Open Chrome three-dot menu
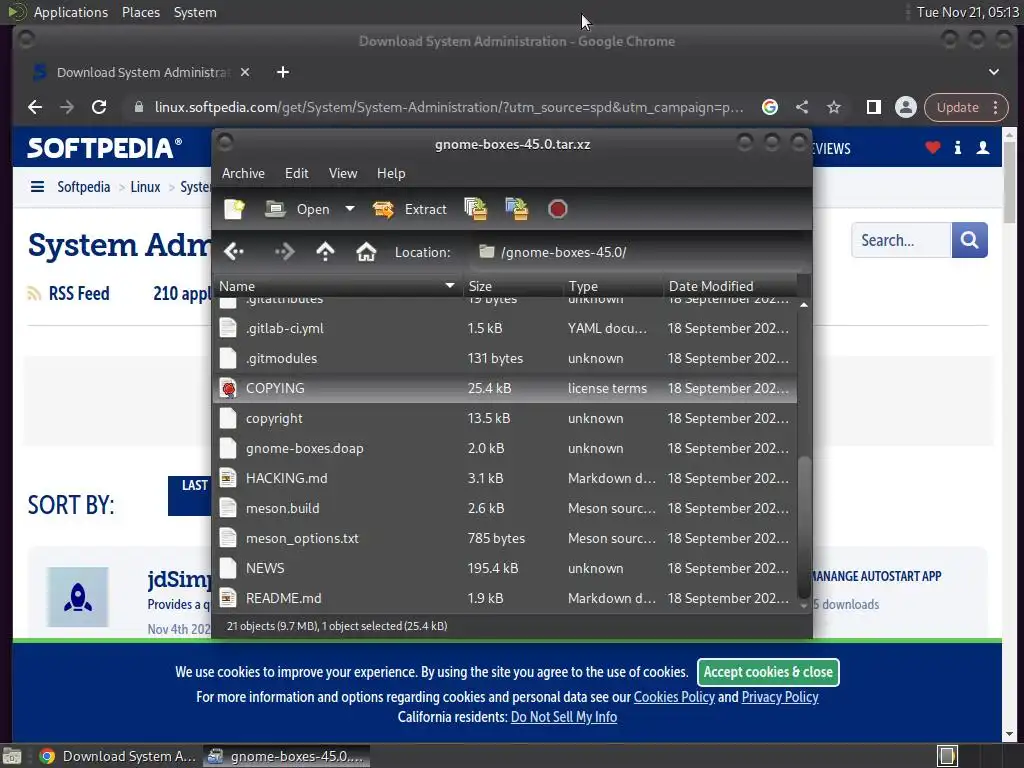The image size is (1024, 768). [996, 107]
